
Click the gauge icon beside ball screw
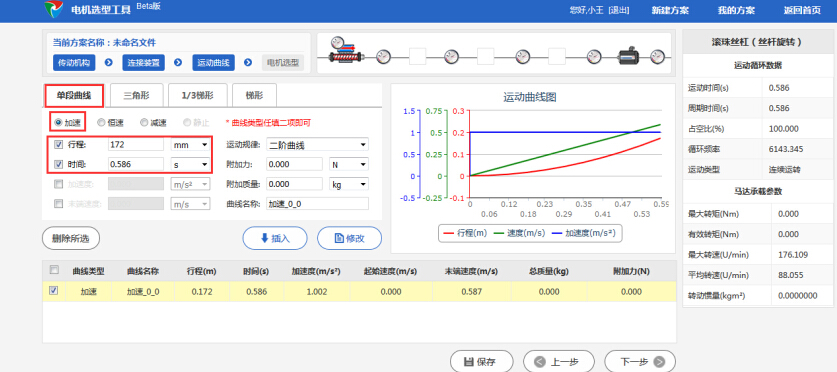(384, 56)
